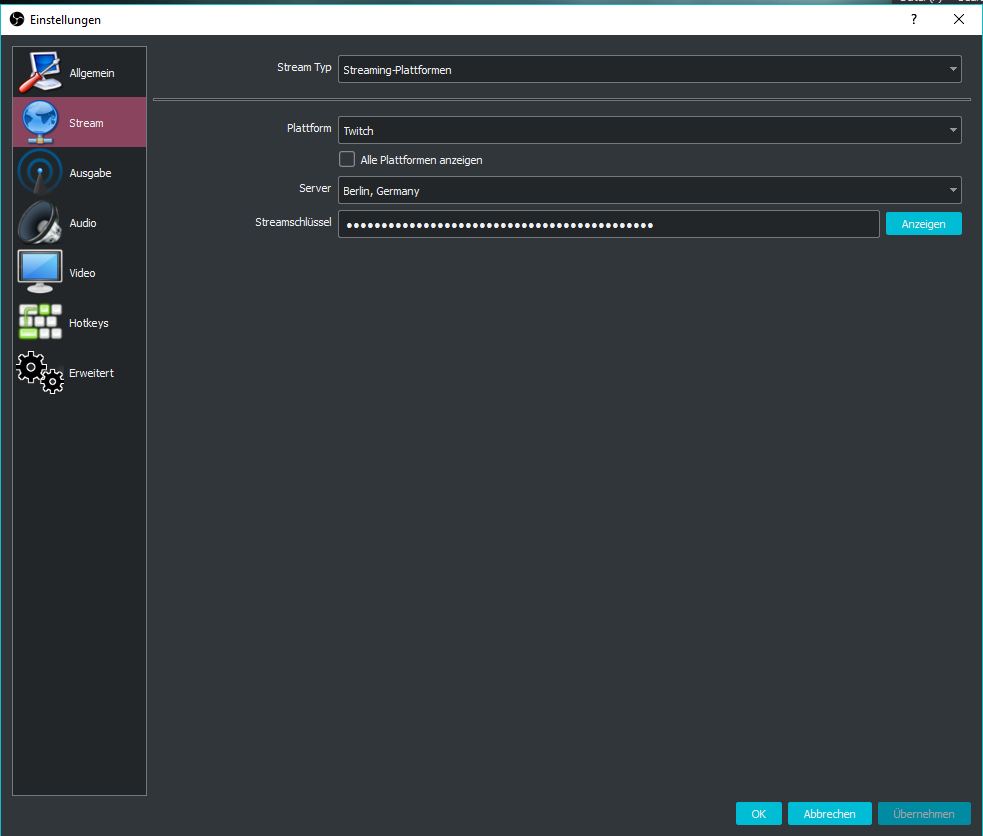This screenshot has height=836, width=983.
Task: Click the Übernehmen button
Action: (x=924, y=814)
